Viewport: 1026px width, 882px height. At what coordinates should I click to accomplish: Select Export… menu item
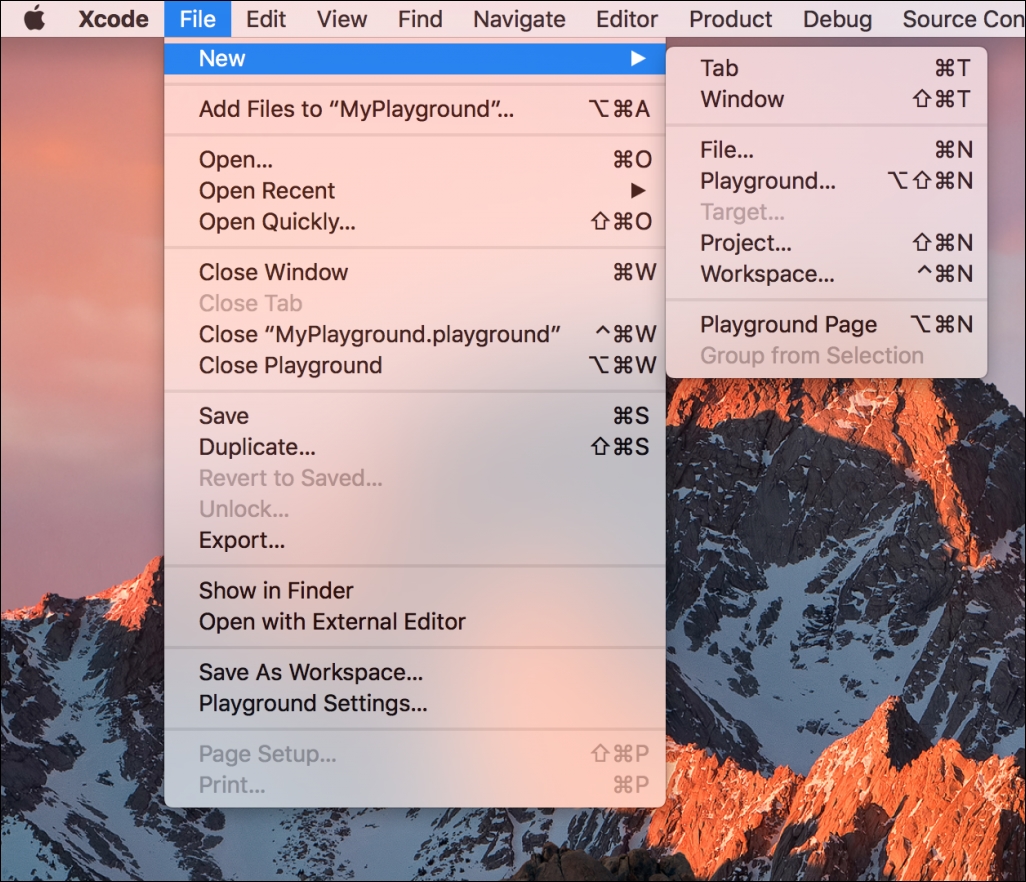pyautogui.click(x=415, y=540)
